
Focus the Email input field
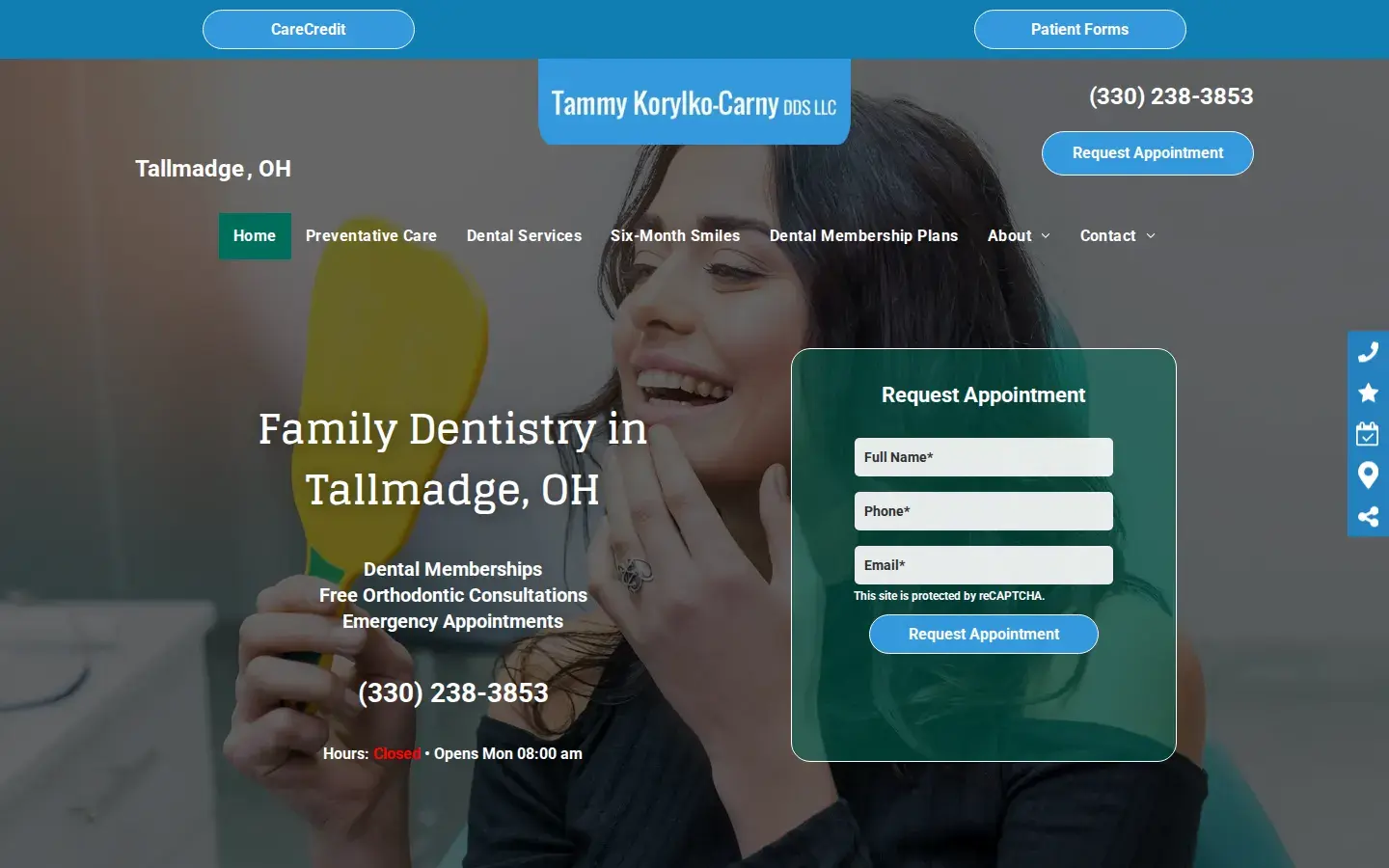pyautogui.click(x=984, y=565)
